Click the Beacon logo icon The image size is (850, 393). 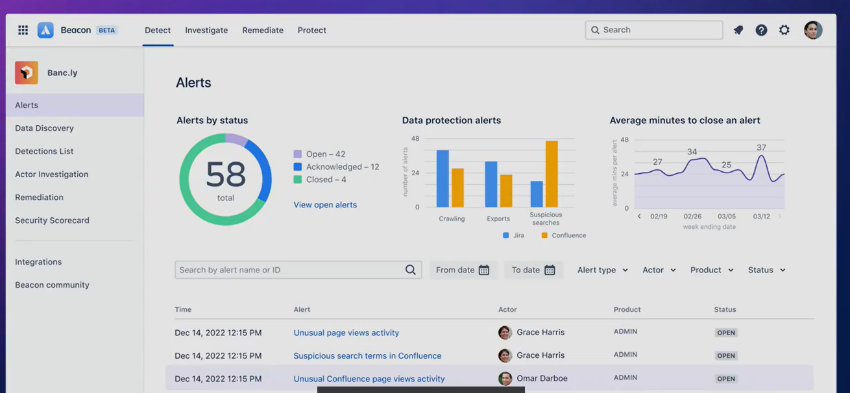(x=46, y=30)
